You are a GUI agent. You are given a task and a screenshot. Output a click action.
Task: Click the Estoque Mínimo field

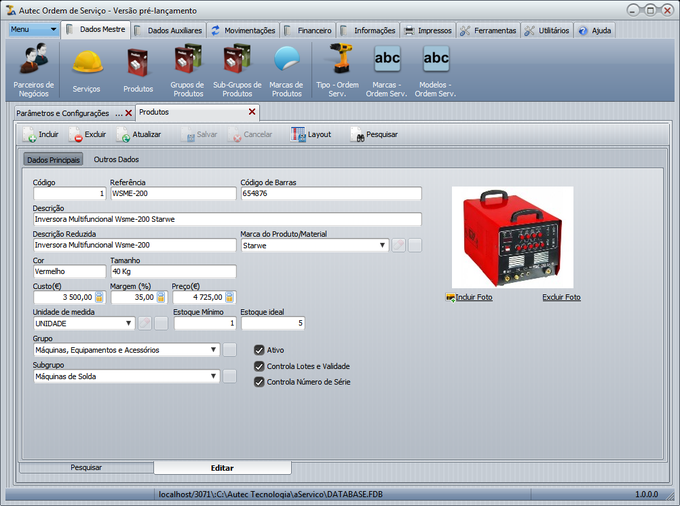[x=205, y=323]
